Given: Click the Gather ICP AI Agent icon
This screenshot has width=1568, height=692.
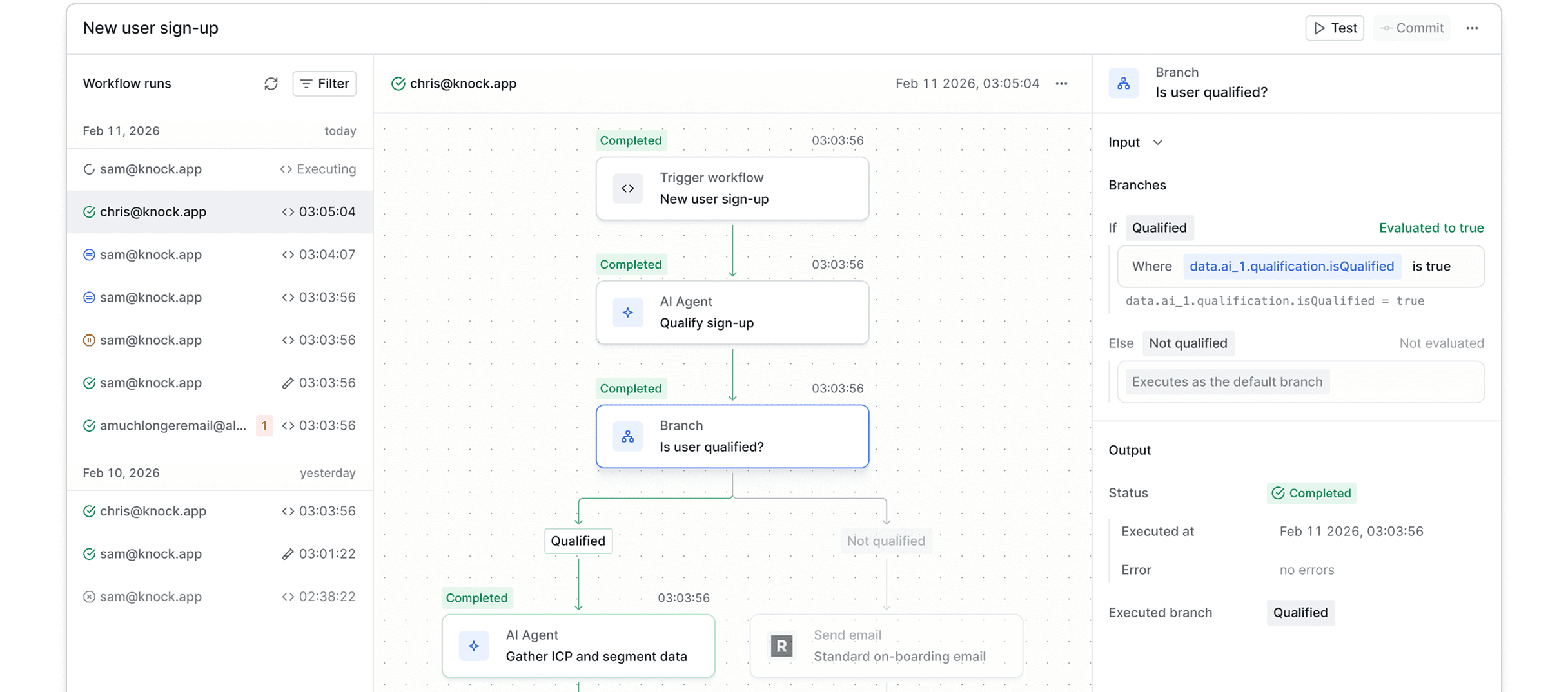Looking at the screenshot, I should [474, 646].
